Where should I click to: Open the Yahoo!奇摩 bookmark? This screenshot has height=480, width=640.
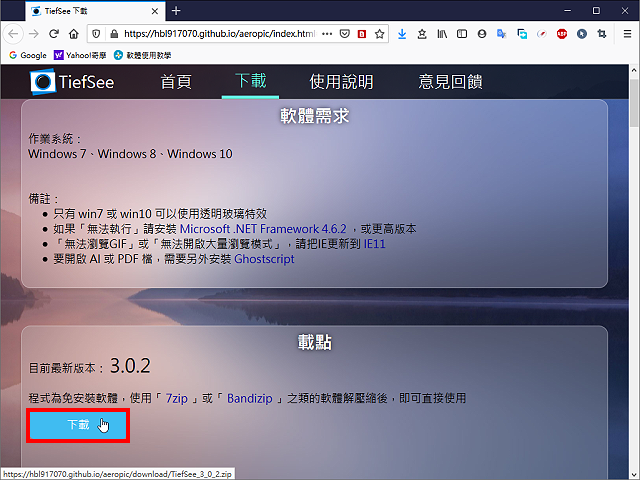point(80,55)
